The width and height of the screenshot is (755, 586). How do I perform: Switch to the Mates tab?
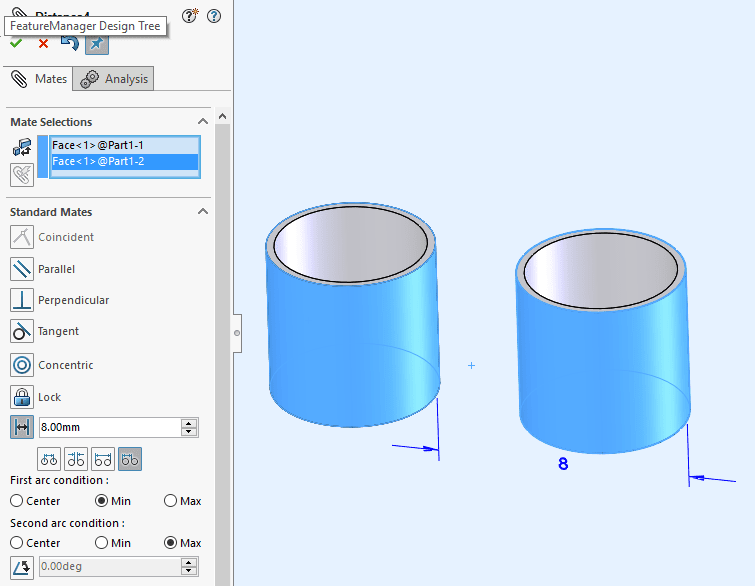[x=39, y=79]
